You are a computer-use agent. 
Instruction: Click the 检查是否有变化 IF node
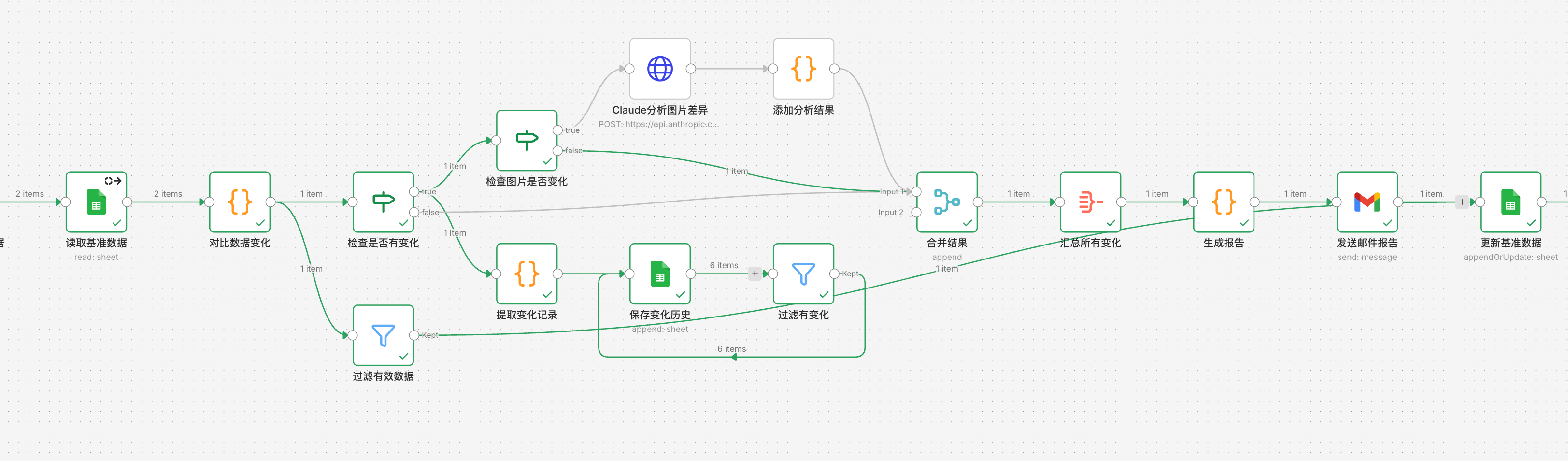pyautogui.click(x=383, y=202)
